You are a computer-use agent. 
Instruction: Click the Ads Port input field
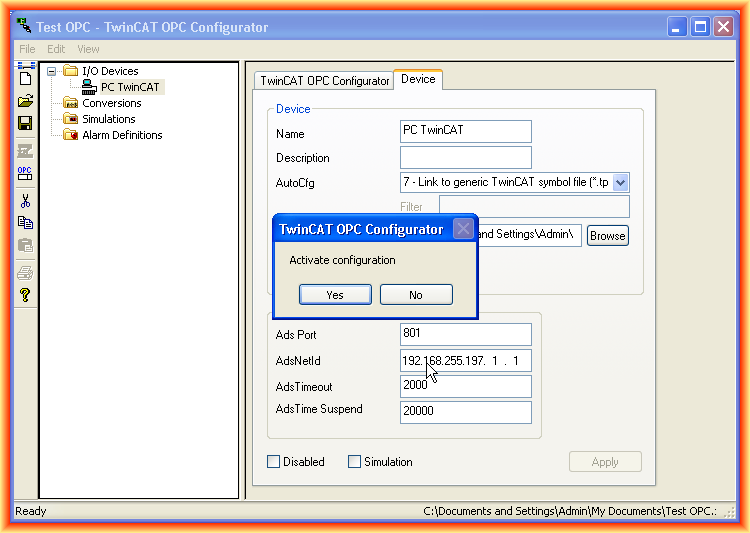(x=465, y=335)
